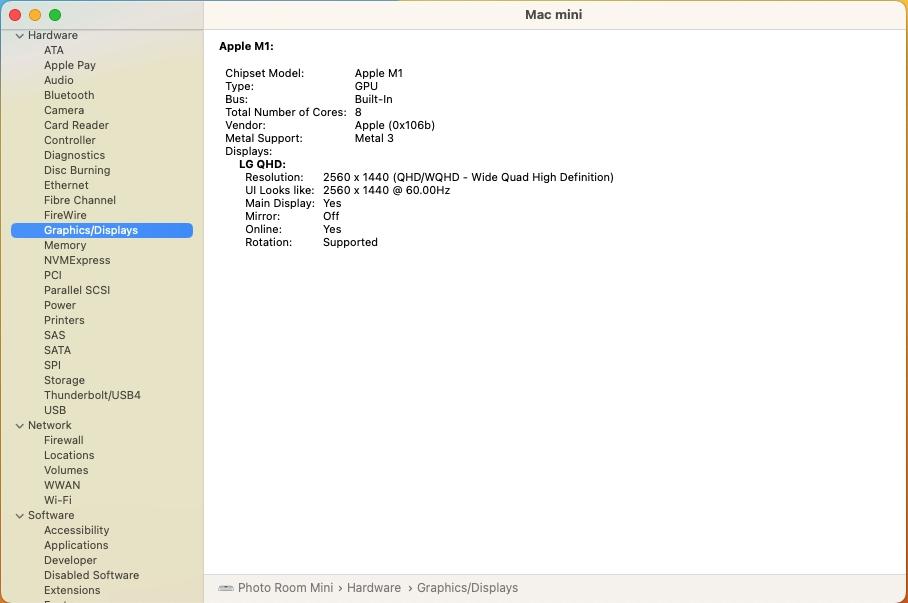This screenshot has width=908, height=603.
Task: Open the Firewall network entry
Action: 63,440
